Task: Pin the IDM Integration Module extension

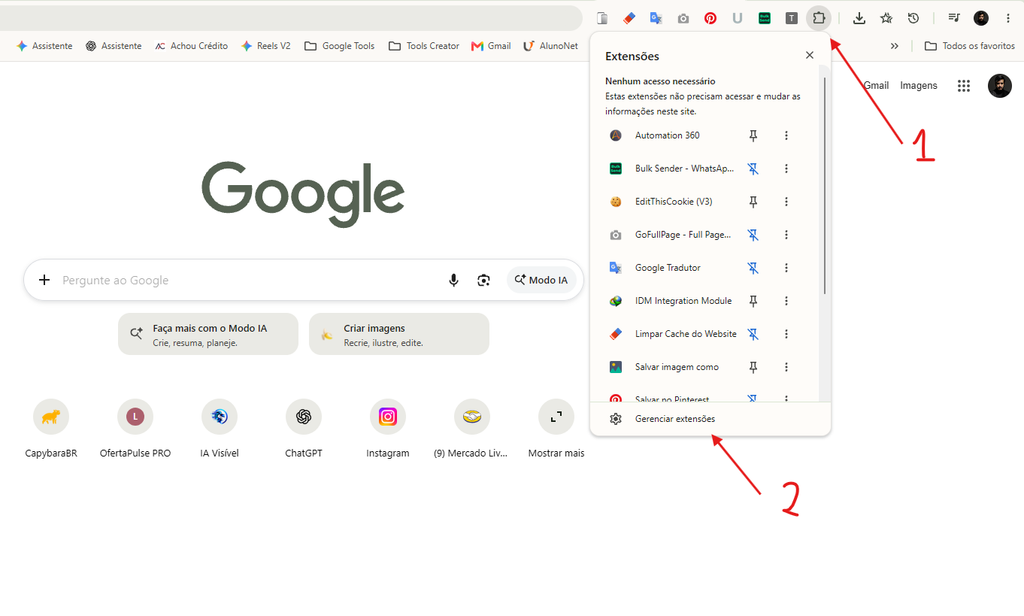Action: click(753, 300)
